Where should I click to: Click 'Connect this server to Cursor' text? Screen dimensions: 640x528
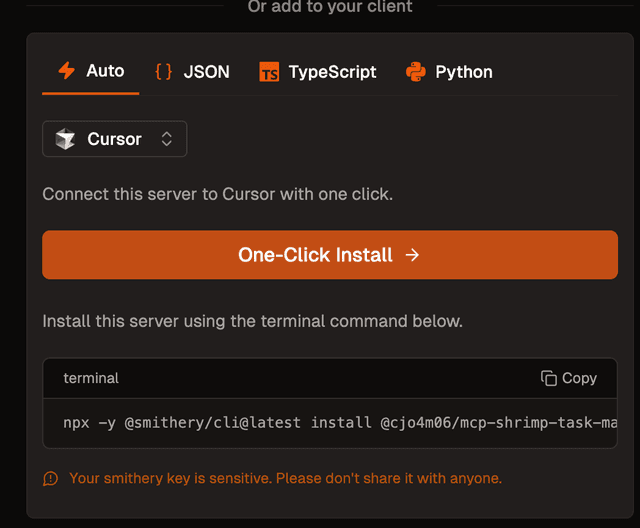pyautogui.click(x=218, y=194)
